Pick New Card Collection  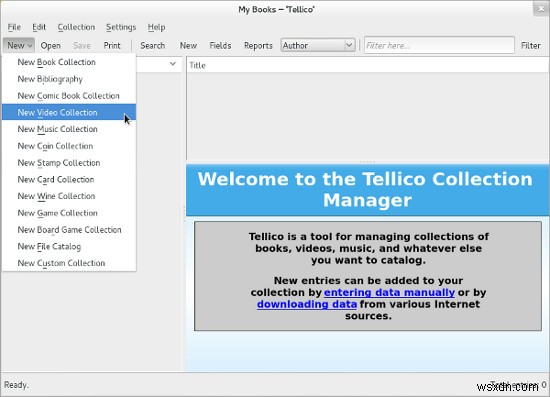tap(69, 180)
